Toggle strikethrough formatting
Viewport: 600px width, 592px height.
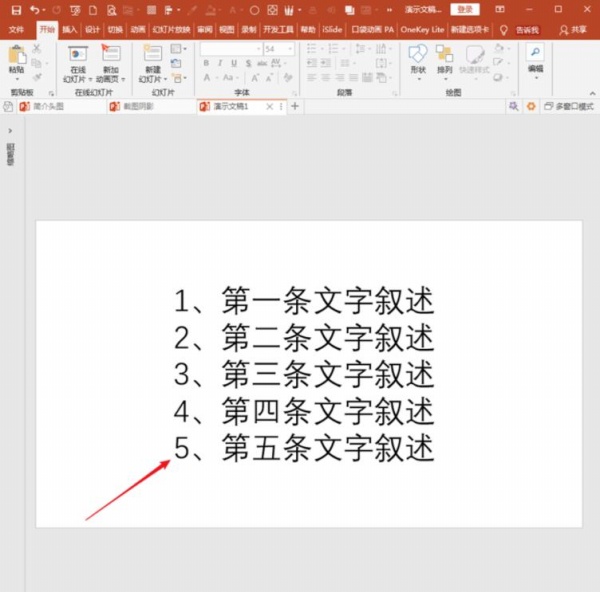pos(262,63)
